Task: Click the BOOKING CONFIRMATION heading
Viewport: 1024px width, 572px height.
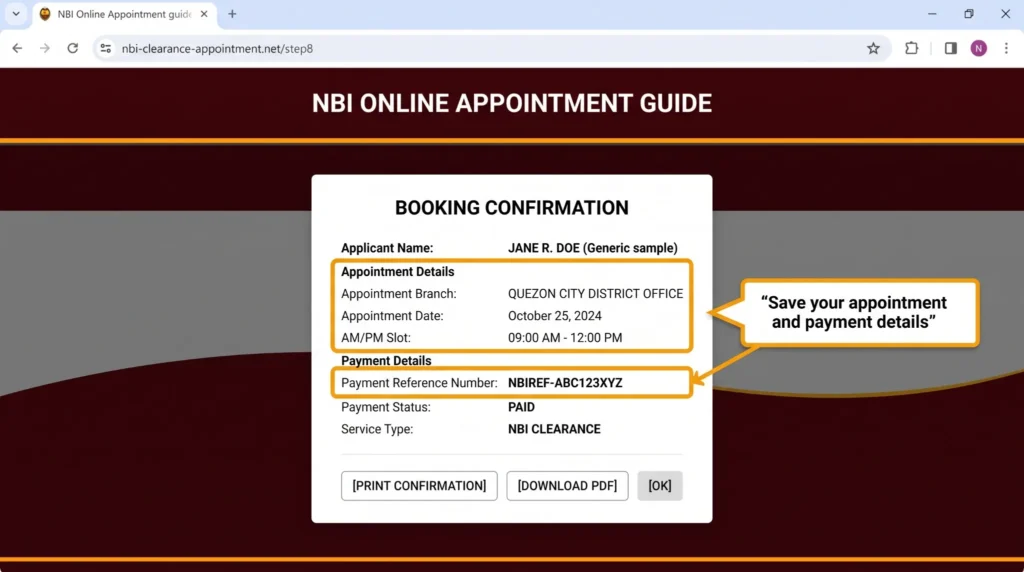Action: pyautogui.click(x=512, y=208)
